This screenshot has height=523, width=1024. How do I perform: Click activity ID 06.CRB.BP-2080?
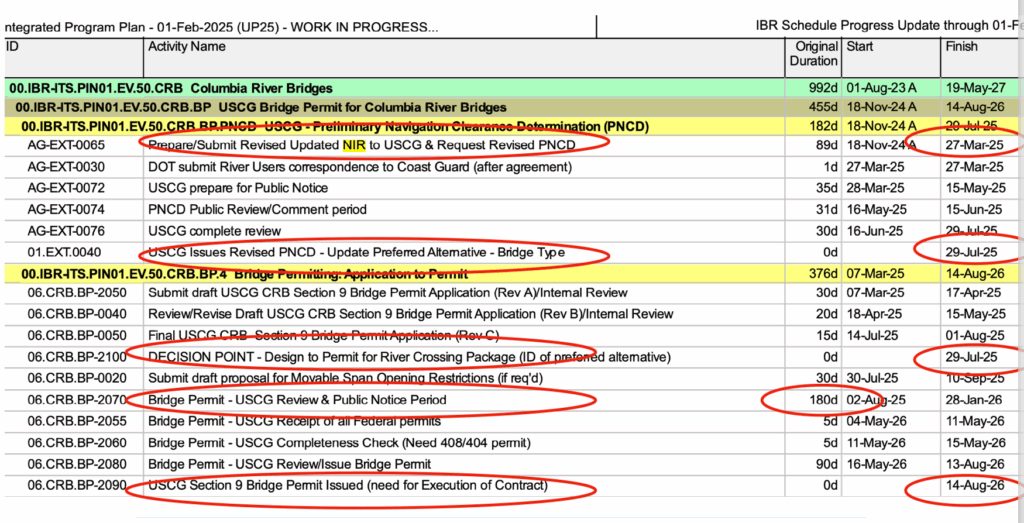pyautogui.click(x=77, y=464)
